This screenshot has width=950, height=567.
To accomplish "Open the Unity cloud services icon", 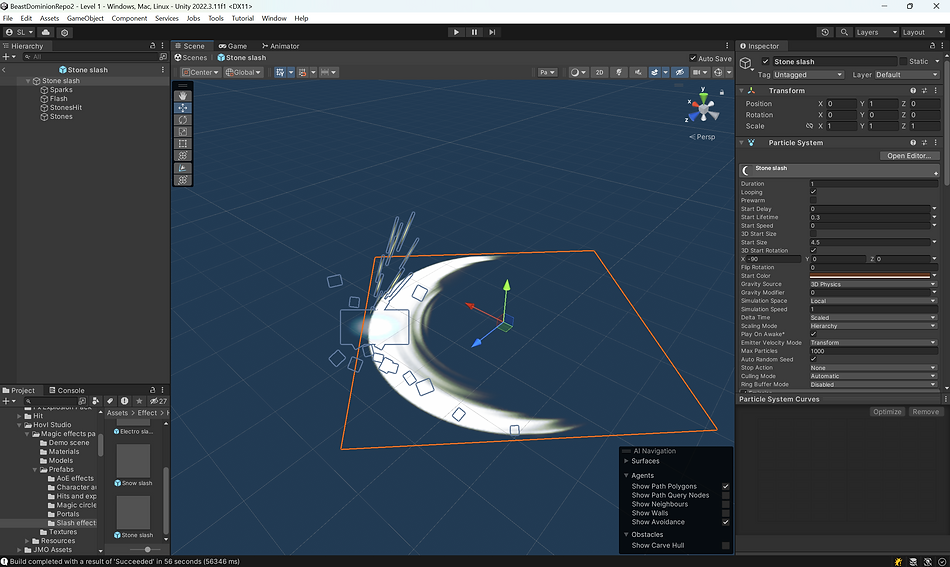I will [45, 32].
